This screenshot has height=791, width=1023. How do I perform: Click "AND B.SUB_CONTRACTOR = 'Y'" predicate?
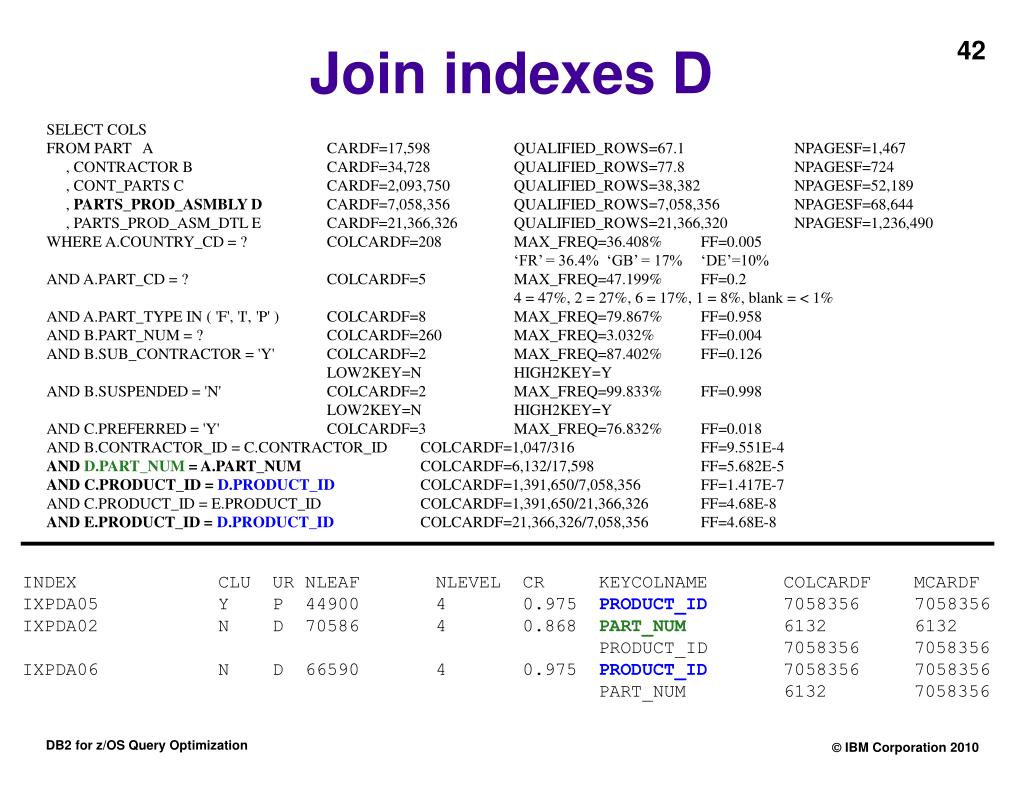[x=160, y=354]
